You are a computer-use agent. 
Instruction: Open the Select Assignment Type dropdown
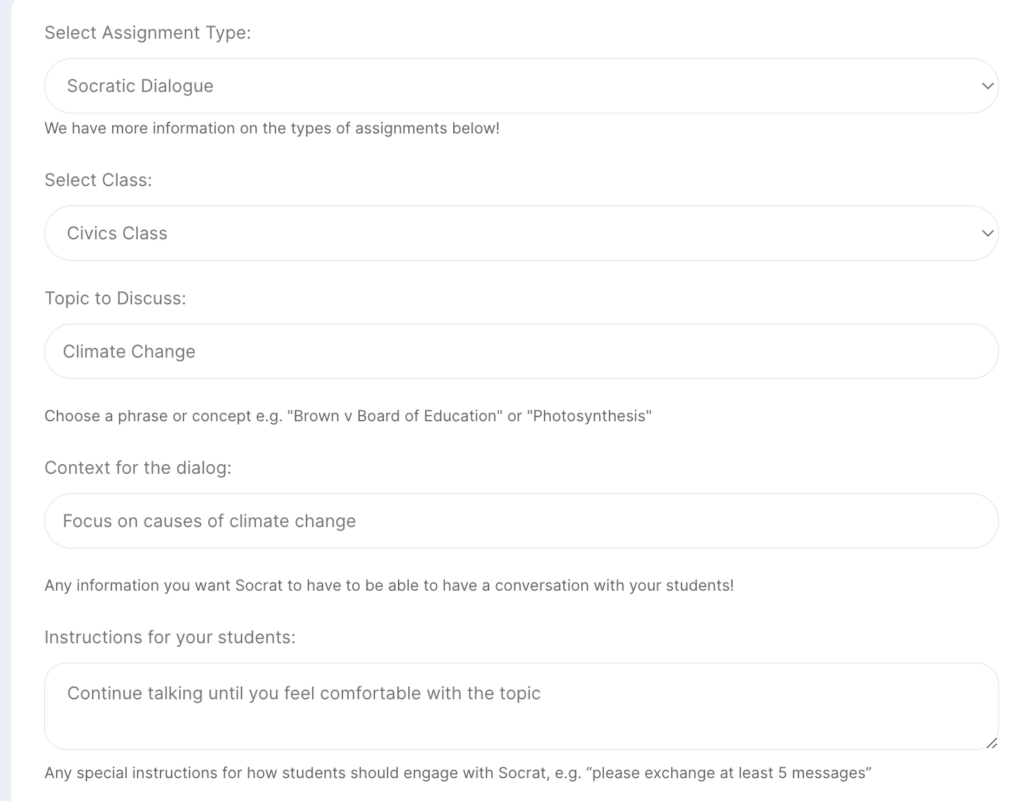tap(521, 86)
